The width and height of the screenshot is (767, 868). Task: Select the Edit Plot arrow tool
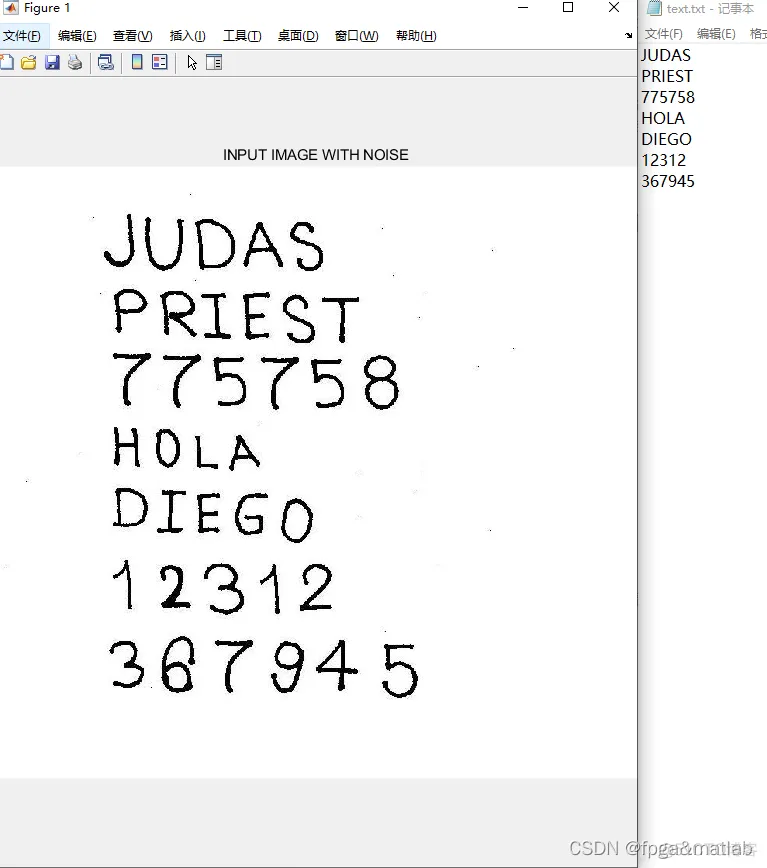(x=191, y=63)
